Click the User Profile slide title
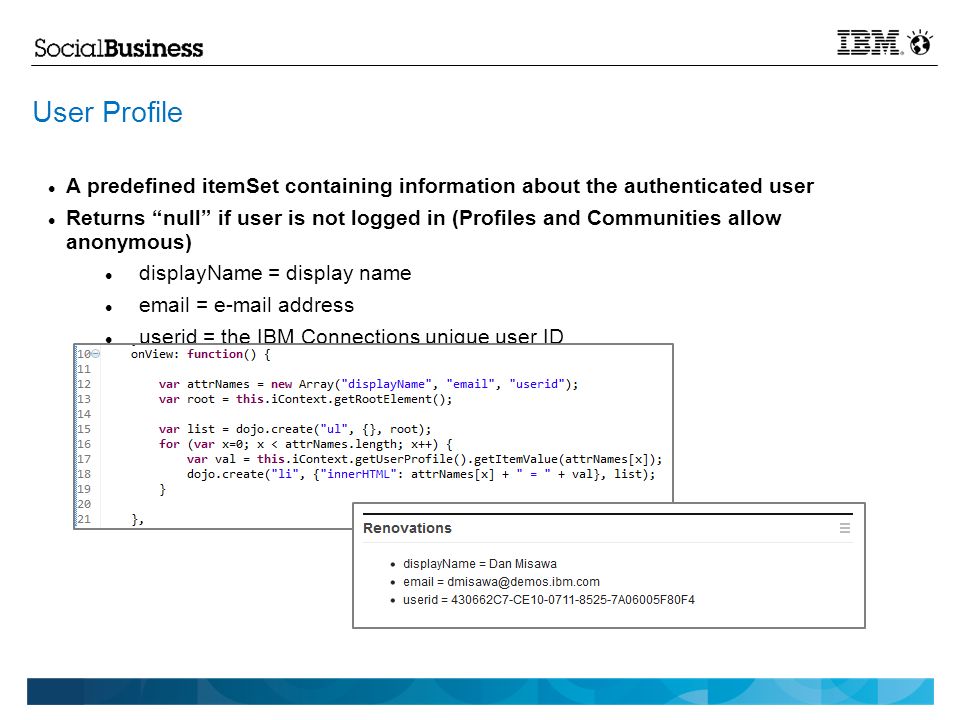The image size is (960, 720). pos(108,112)
